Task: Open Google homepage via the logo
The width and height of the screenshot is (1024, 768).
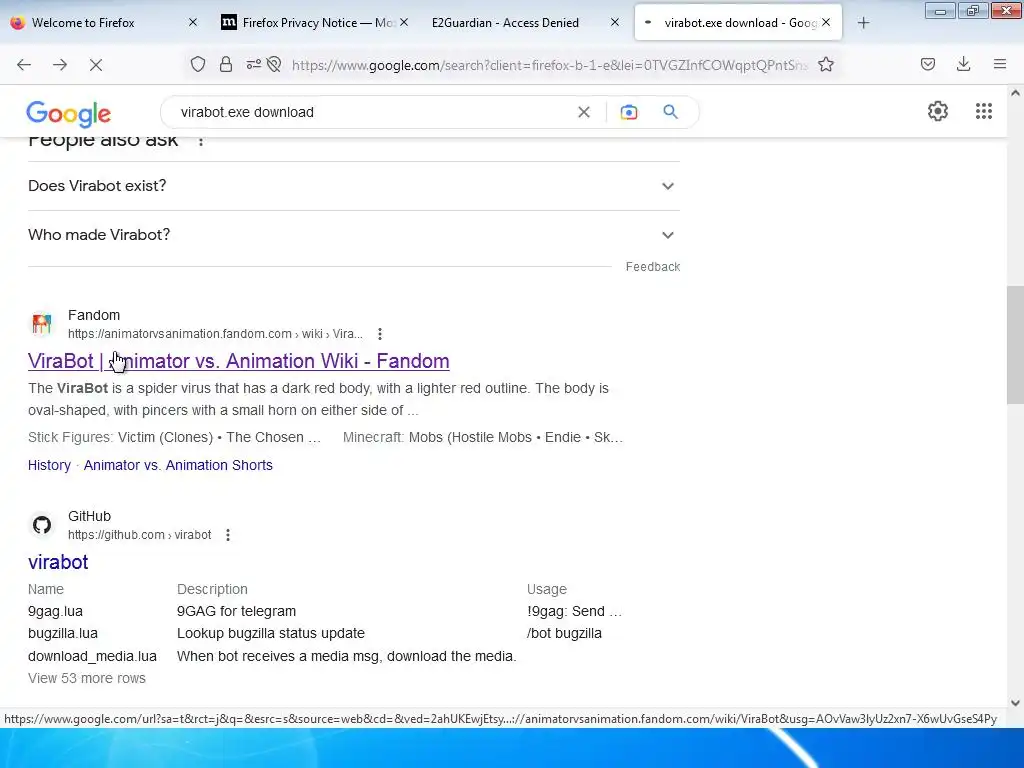Action: point(69,114)
